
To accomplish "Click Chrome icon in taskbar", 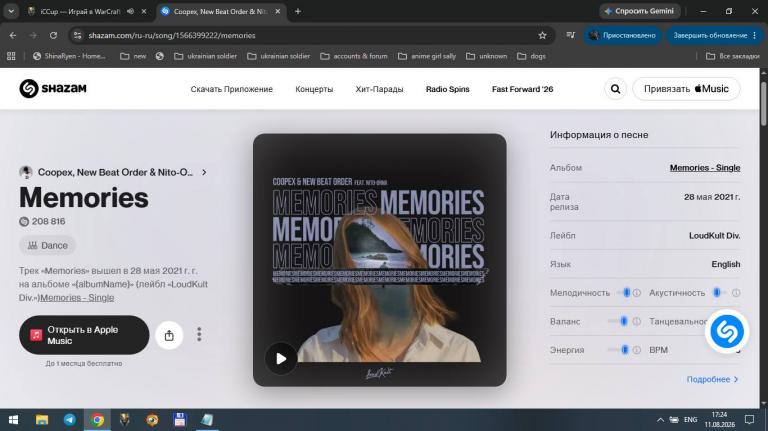I will [97, 420].
